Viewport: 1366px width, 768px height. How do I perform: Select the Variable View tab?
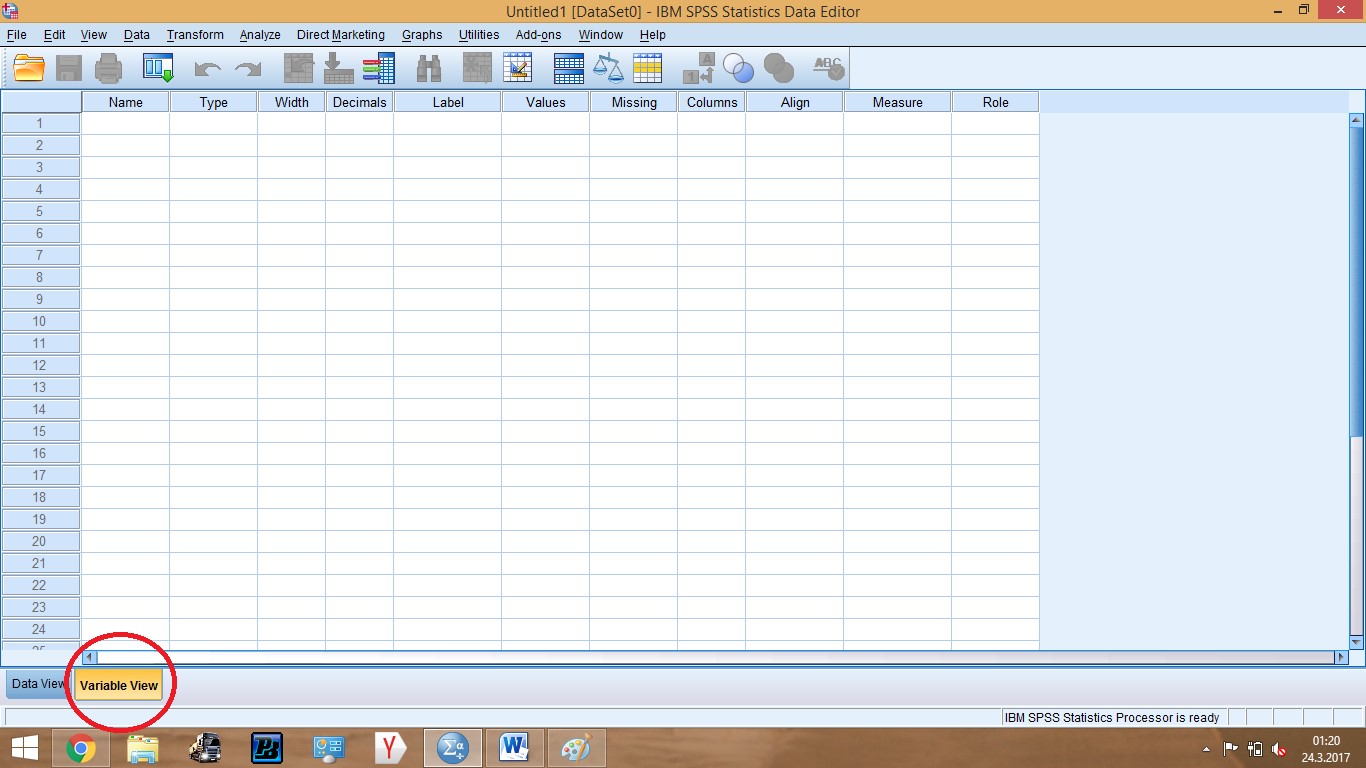pos(119,686)
